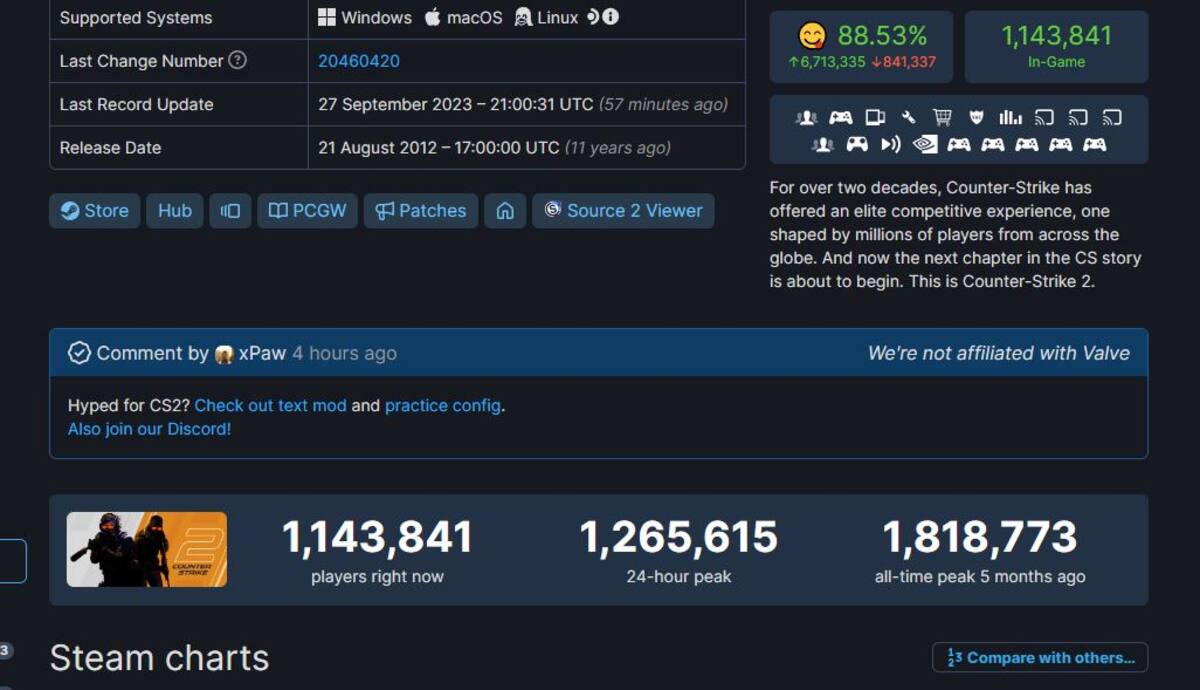The width and height of the screenshot is (1200, 690).
Task: Click the 'Steam charts' heading
Action: pos(160,658)
